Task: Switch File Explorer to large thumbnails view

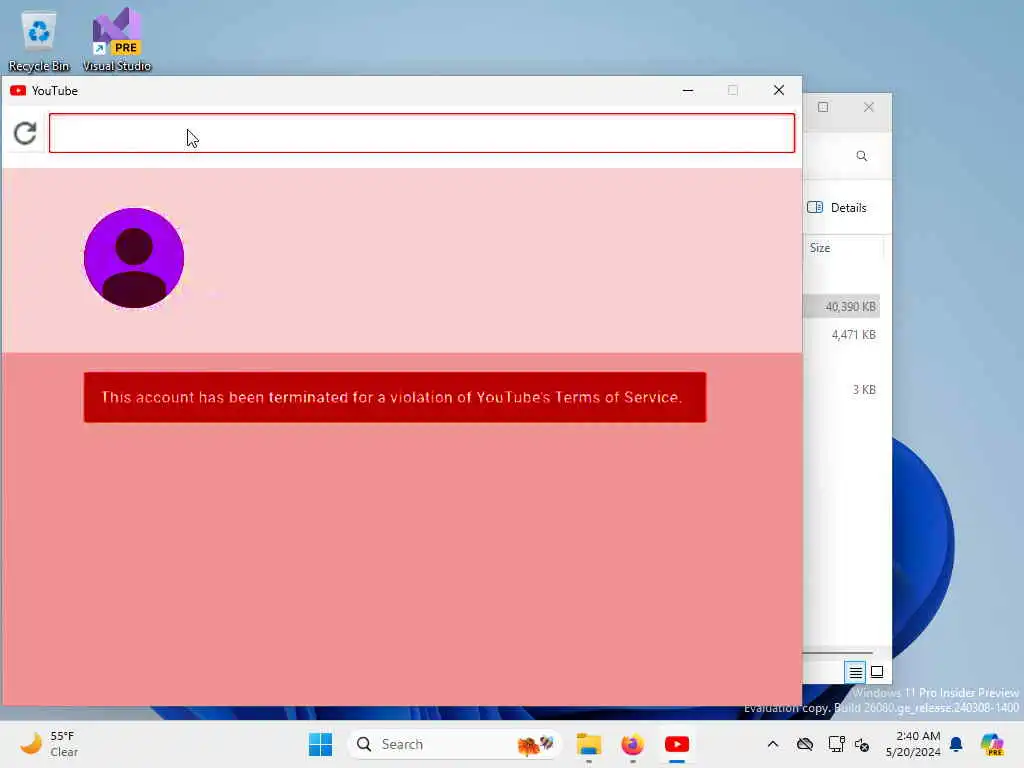Action: click(x=877, y=672)
